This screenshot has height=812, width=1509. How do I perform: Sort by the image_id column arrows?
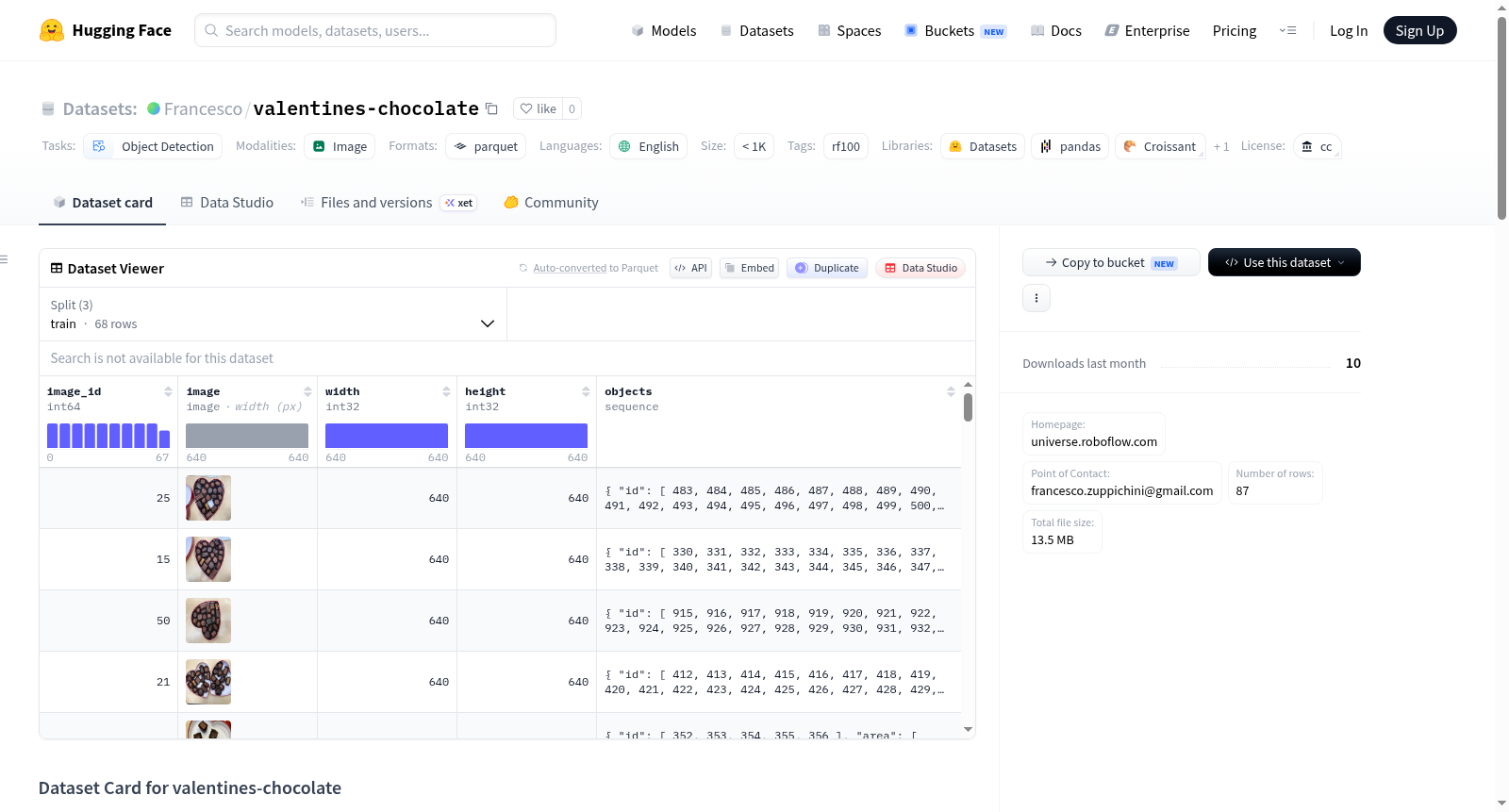(x=168, y=391)
